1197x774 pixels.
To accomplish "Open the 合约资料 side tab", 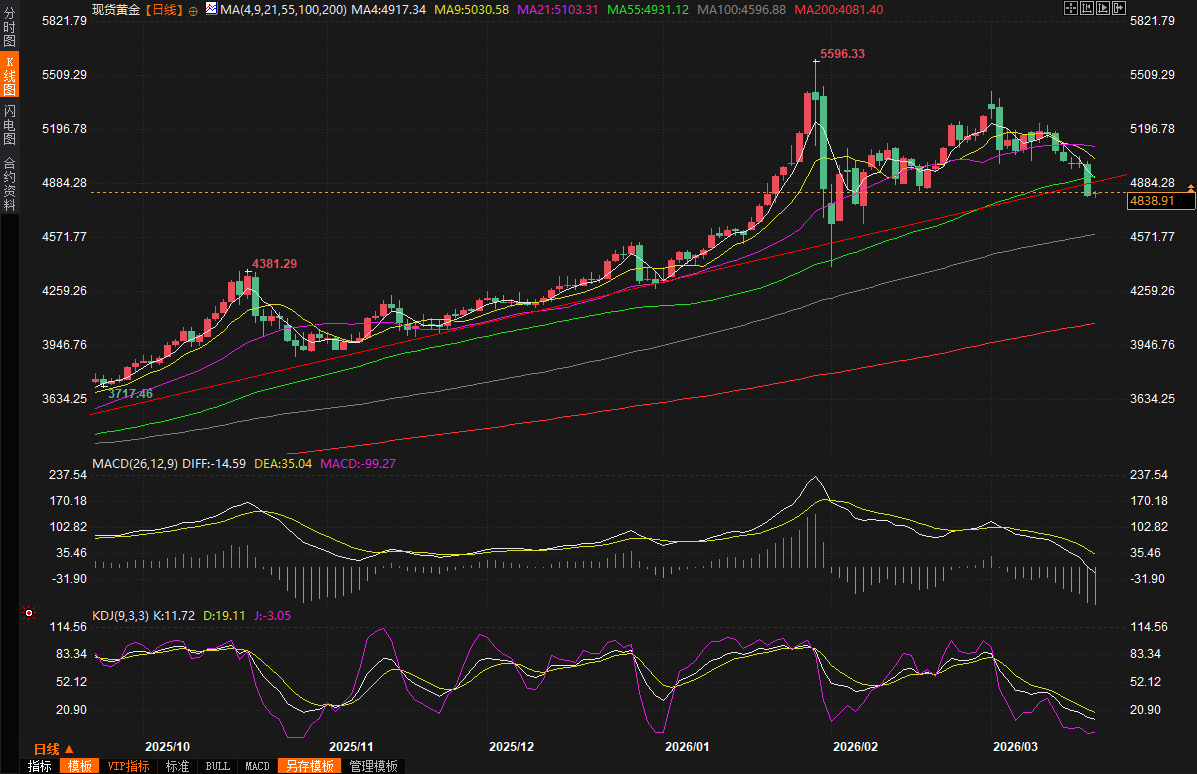I will point(9,184).
